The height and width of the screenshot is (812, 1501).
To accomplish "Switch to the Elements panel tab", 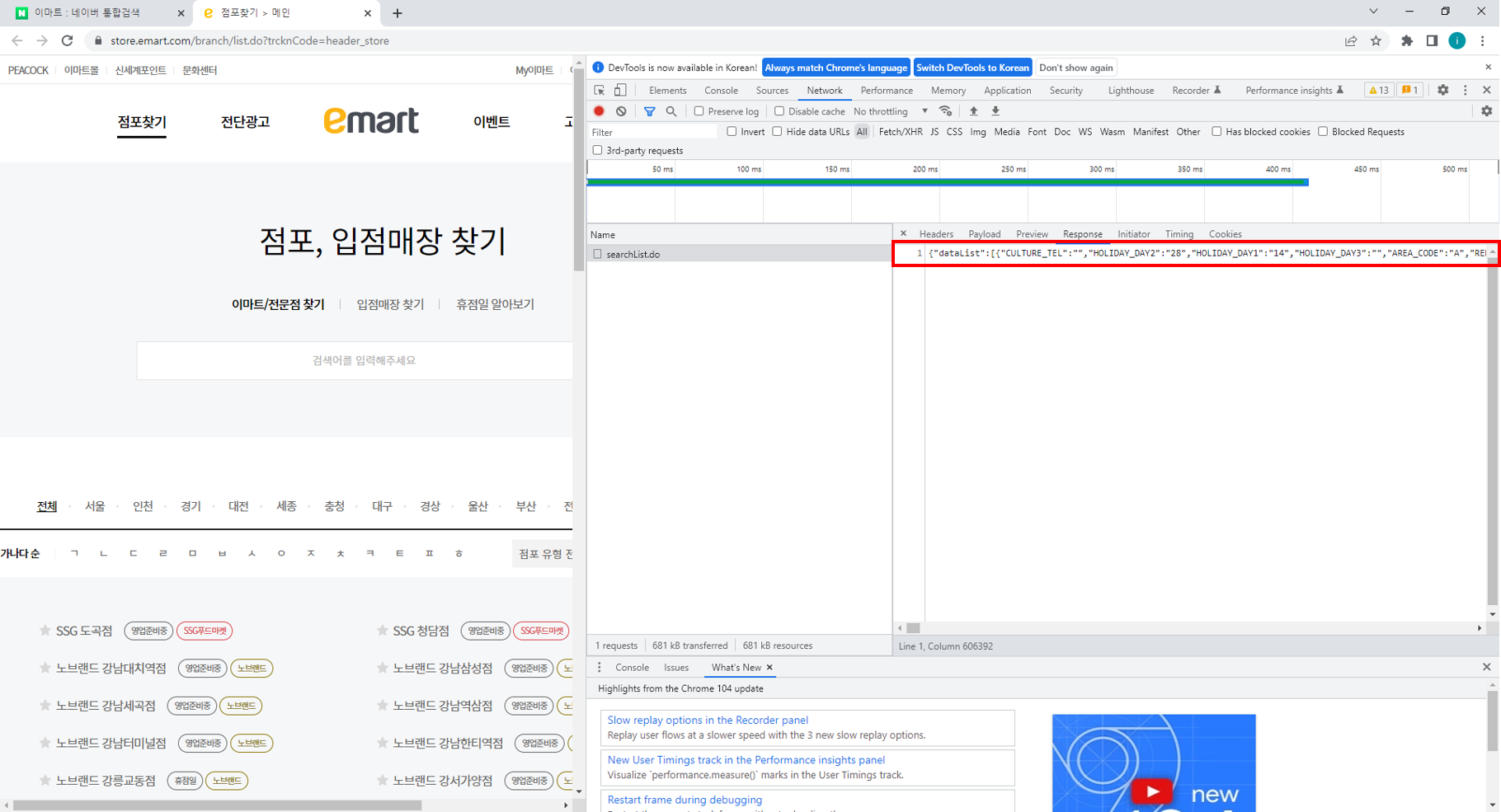I will (667, 90).
